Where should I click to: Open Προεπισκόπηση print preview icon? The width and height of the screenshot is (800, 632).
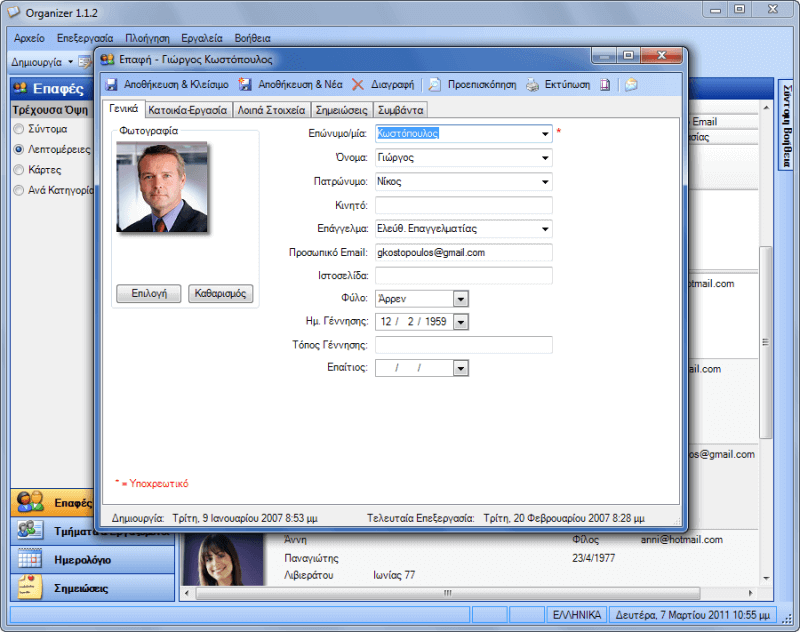click(x=435, y=85)
